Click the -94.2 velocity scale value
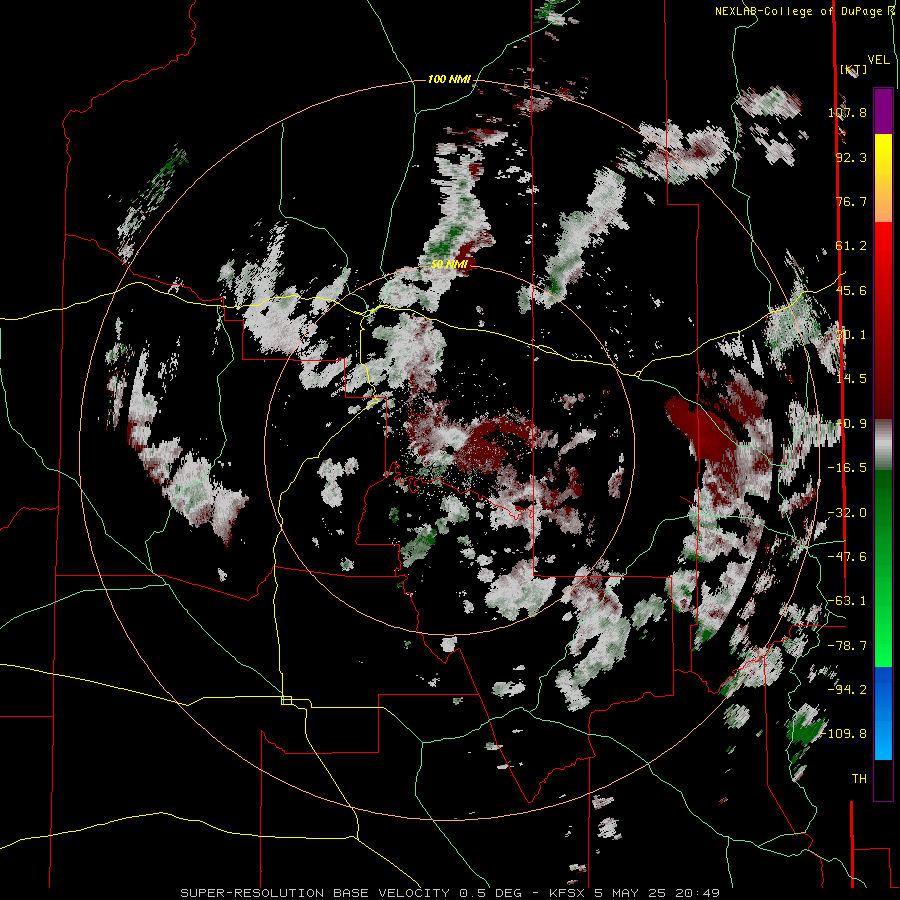The height and width of the screenshot is (900, 900). pyautogui.click(x=847, y=690)
